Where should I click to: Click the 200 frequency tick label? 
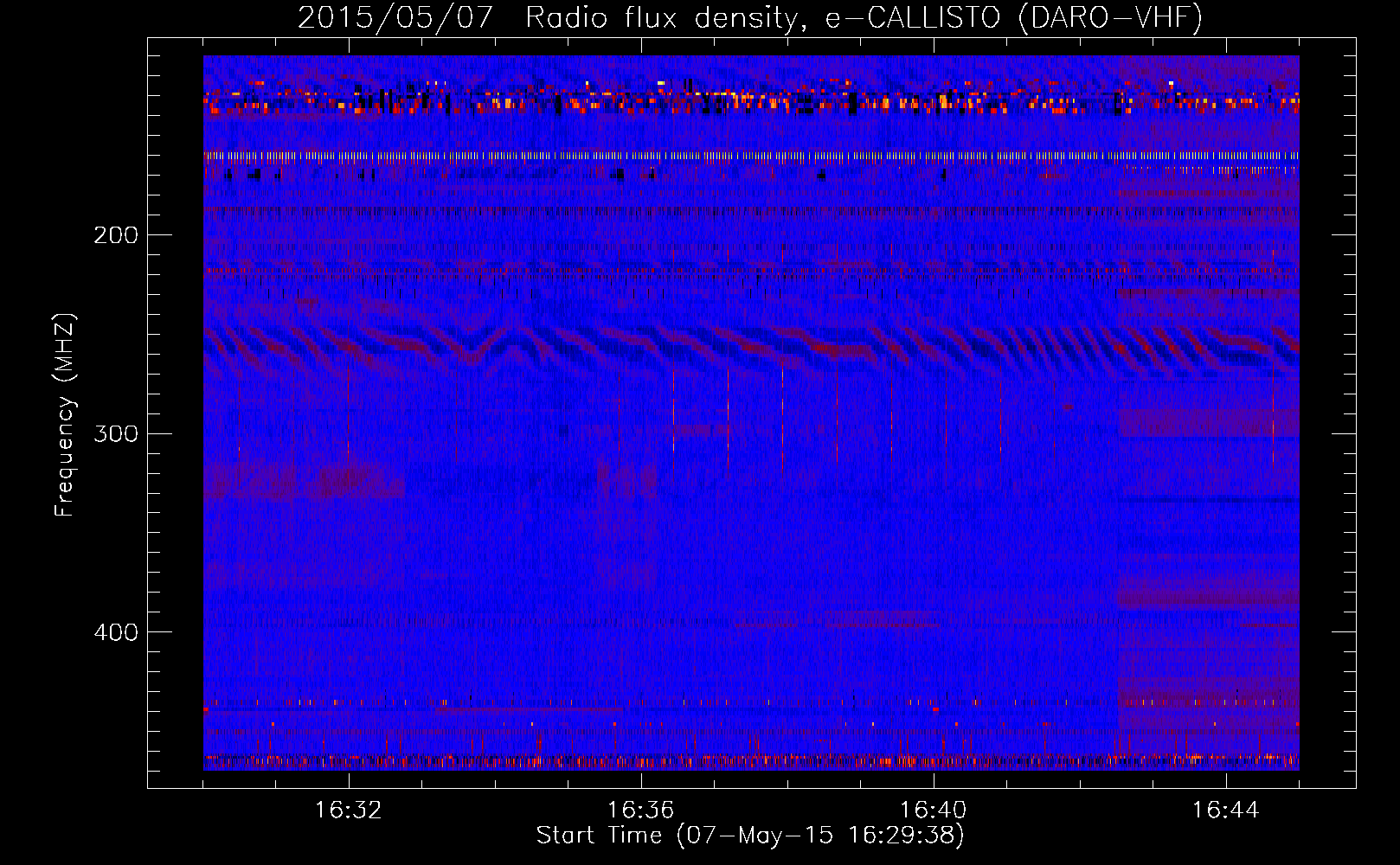tap(116, 235)
